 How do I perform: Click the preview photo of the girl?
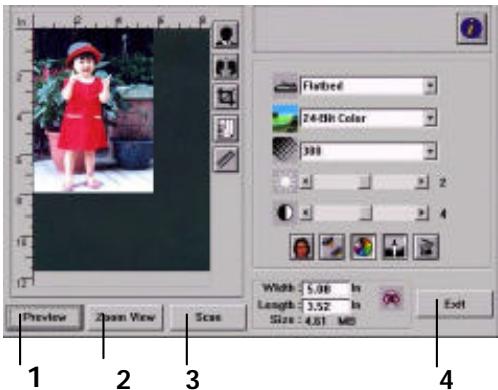[x=94, y=111]
